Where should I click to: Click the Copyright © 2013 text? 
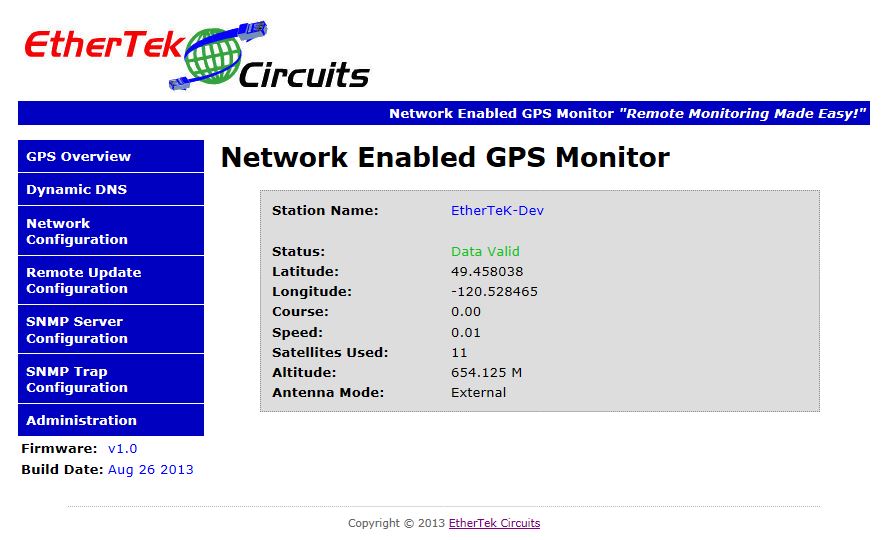396,523
